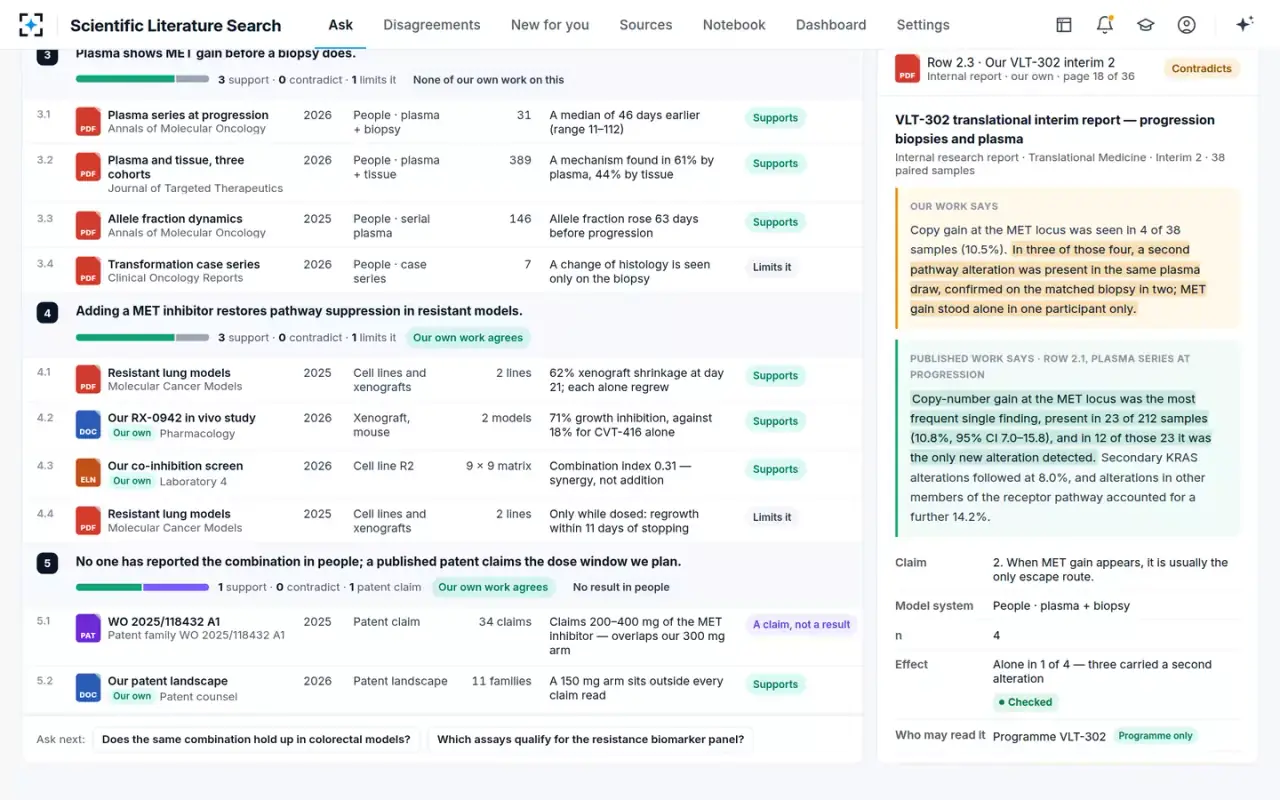Open notifications bell icon

click(x=1105, y=25)
